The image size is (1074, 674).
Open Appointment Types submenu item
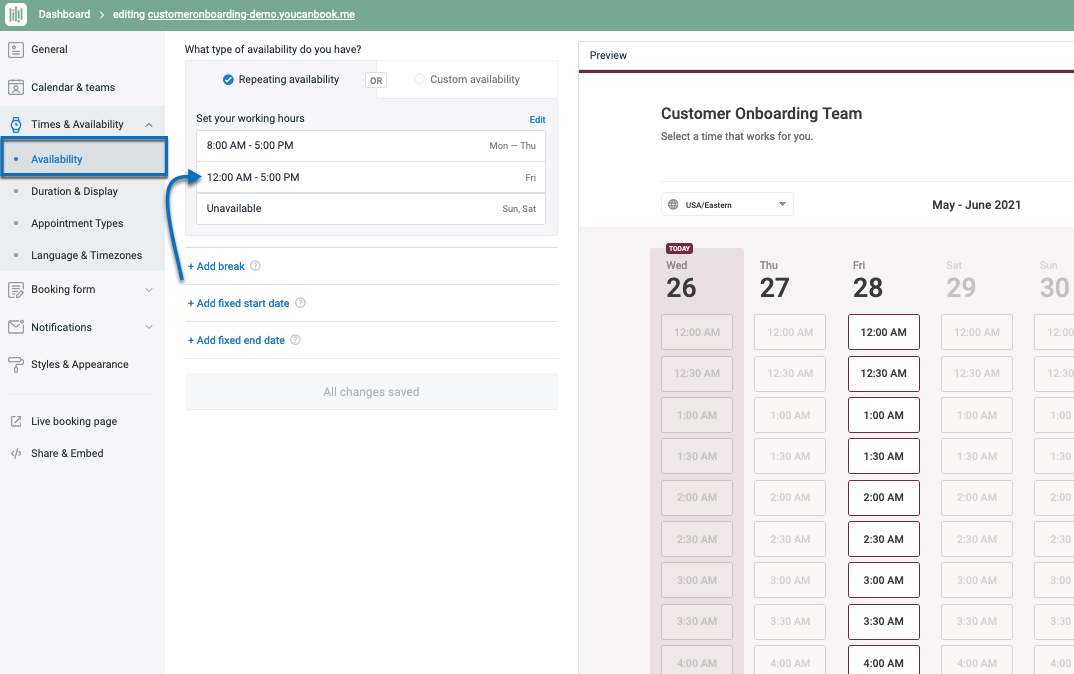[x=77, y=223]
